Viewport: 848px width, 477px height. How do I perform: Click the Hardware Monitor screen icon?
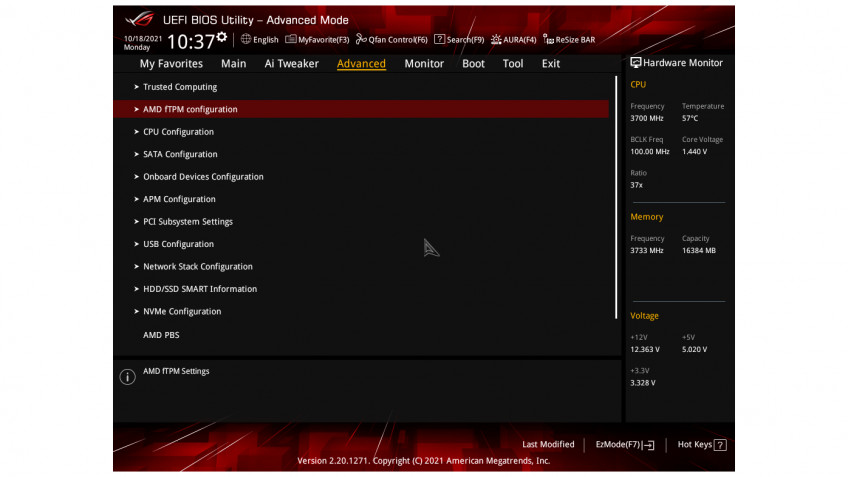(x=635, y=63)
